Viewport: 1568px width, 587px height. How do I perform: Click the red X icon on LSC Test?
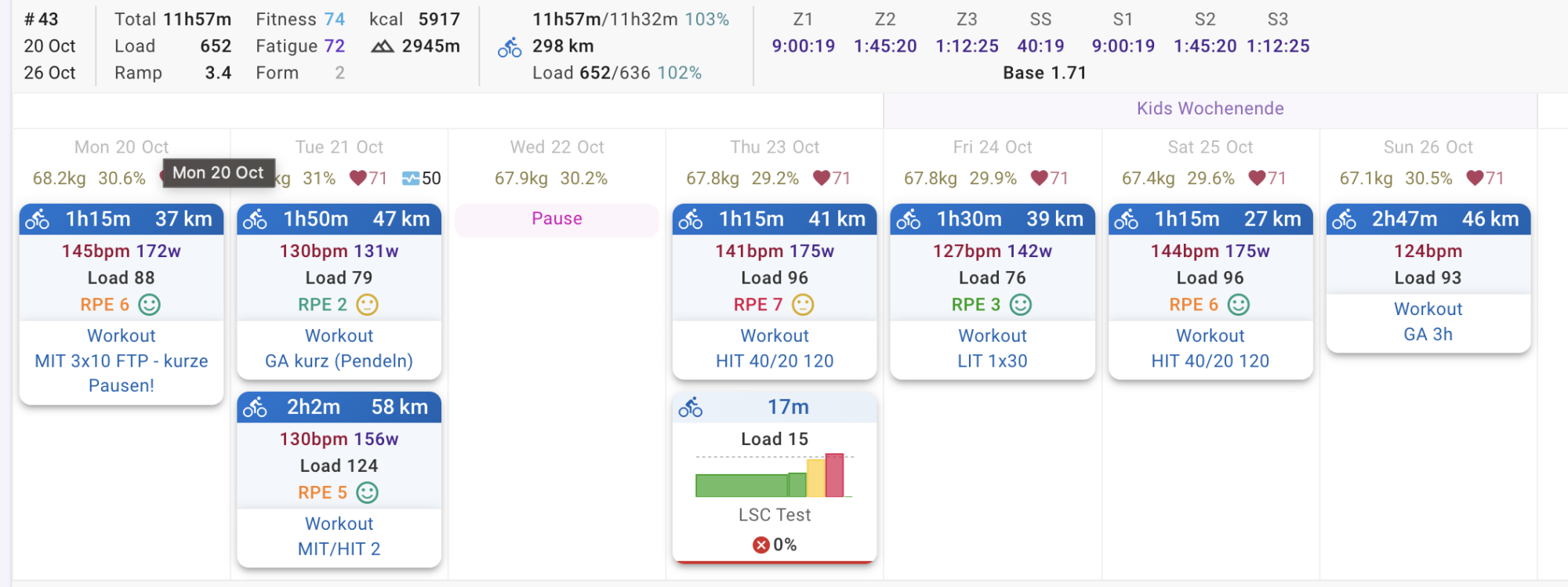[x=760, y=545]
